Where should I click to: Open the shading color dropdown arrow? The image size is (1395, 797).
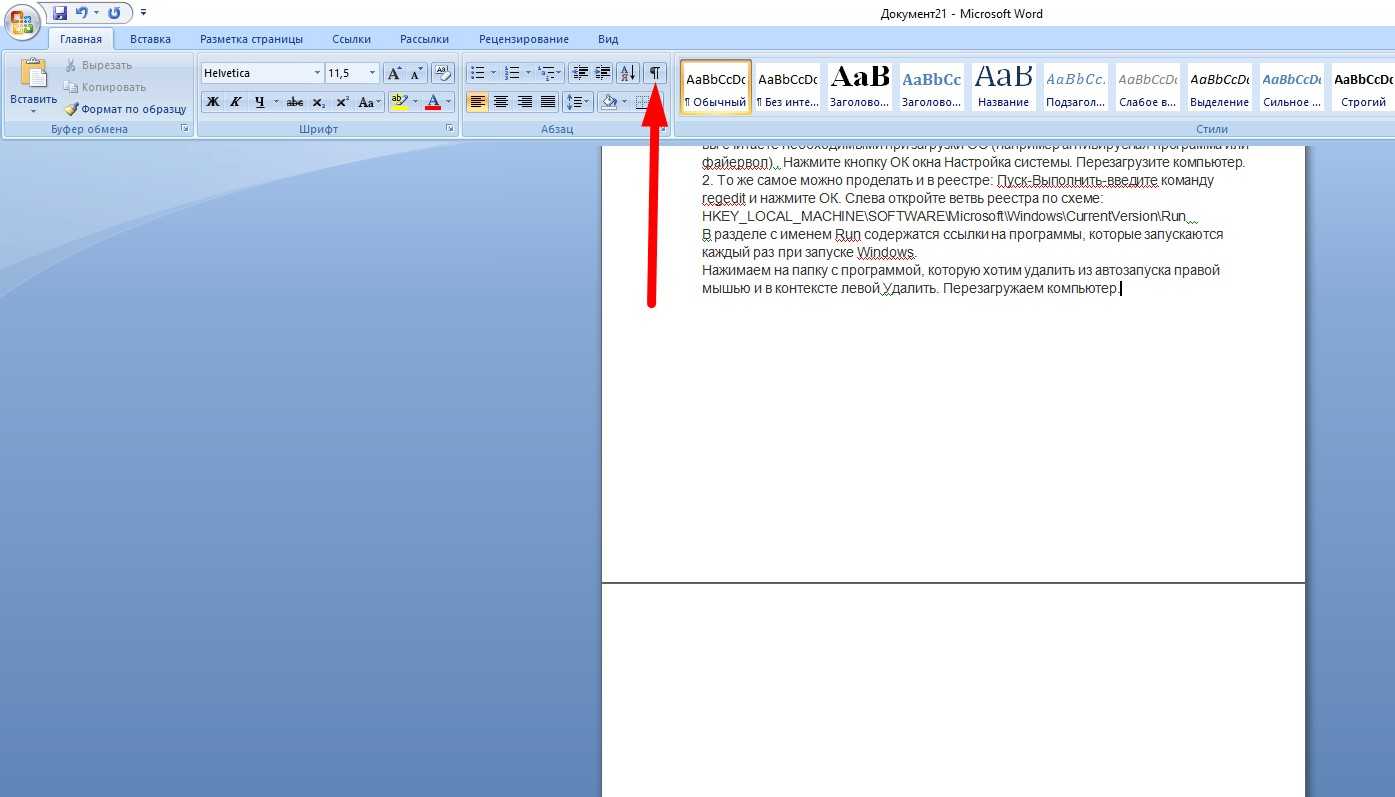point(624,102)
